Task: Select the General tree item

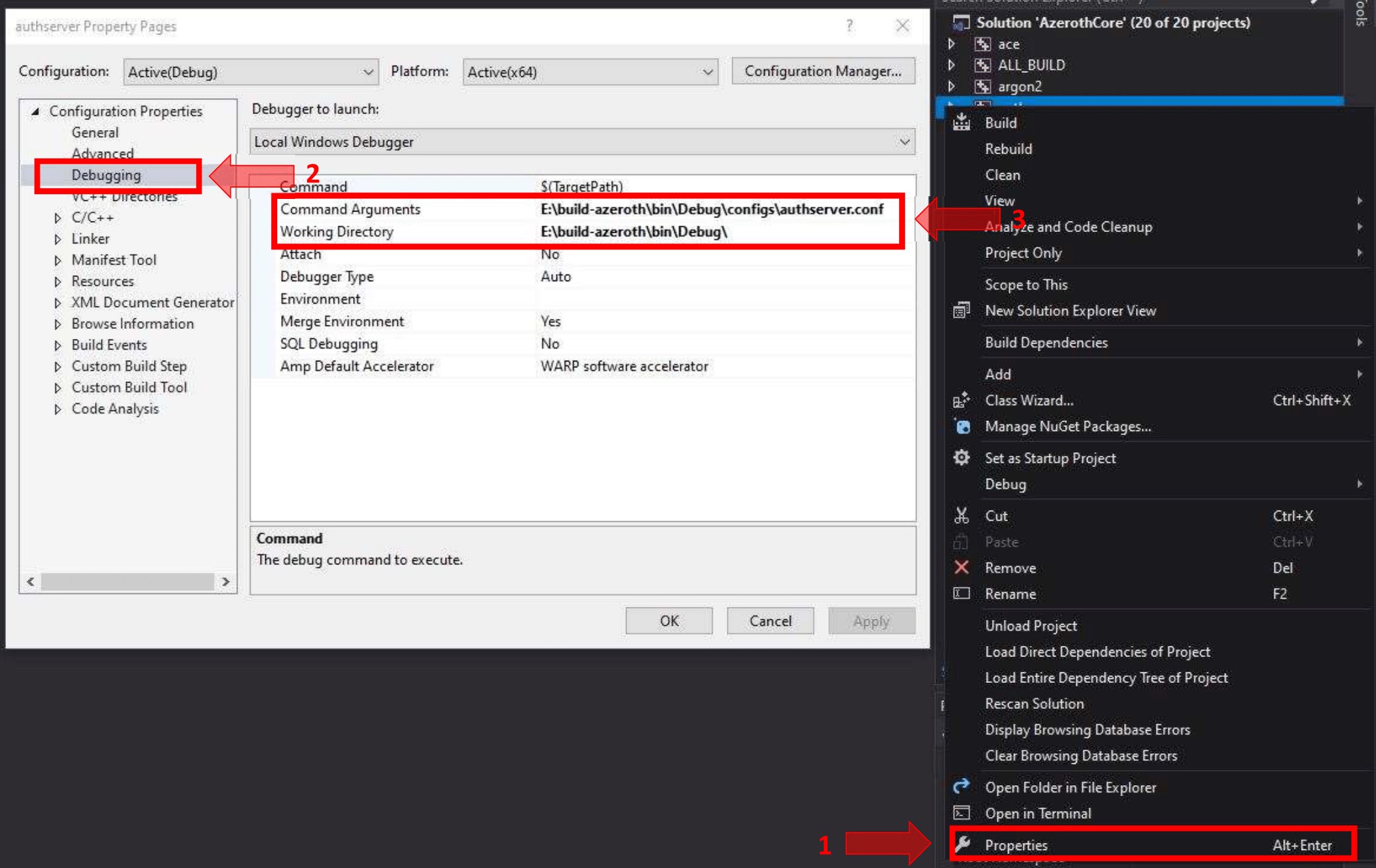Action: [x=95, y=133]
